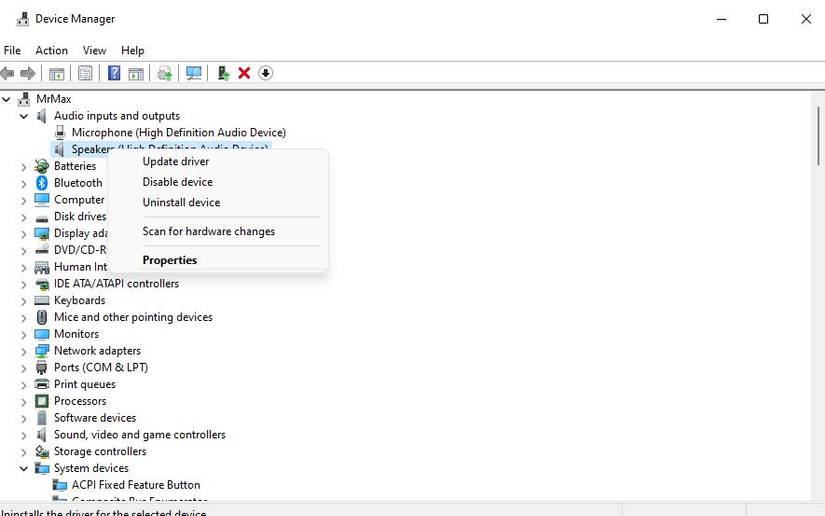Click the Storage controllers icon
The image size is (825, 516).
(42, 452)
